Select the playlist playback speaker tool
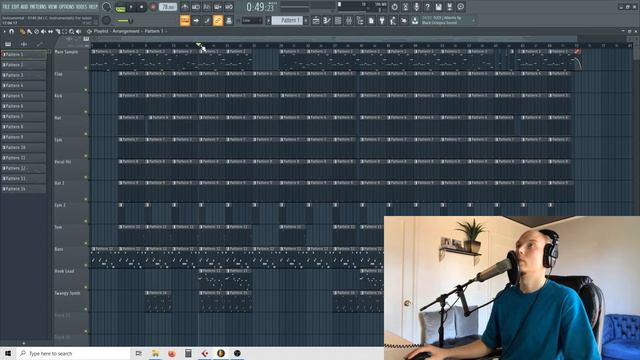The width and height of the screenshot is (640, 360). (78, 31)
